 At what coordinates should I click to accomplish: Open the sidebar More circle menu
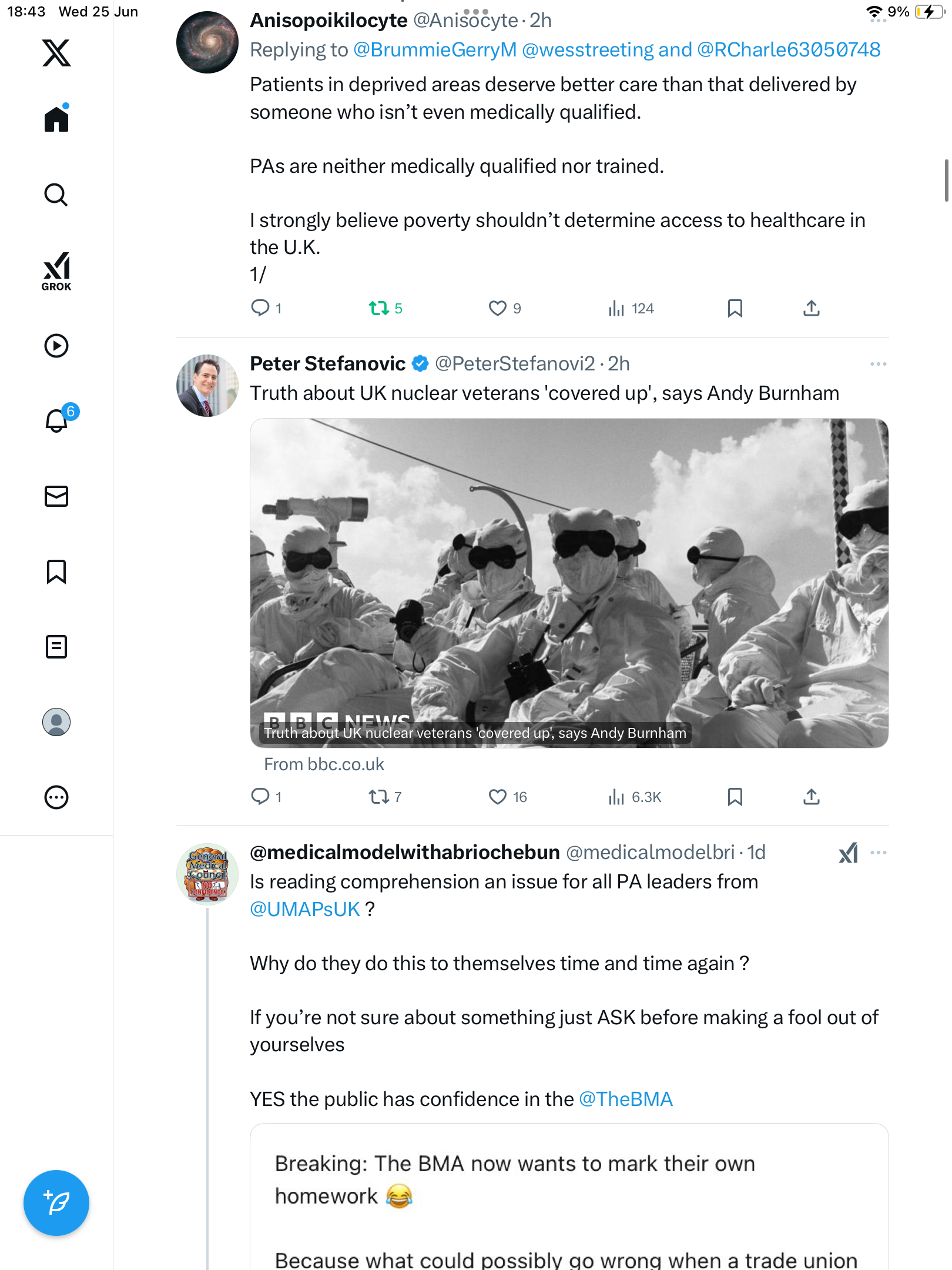point(56,797)
